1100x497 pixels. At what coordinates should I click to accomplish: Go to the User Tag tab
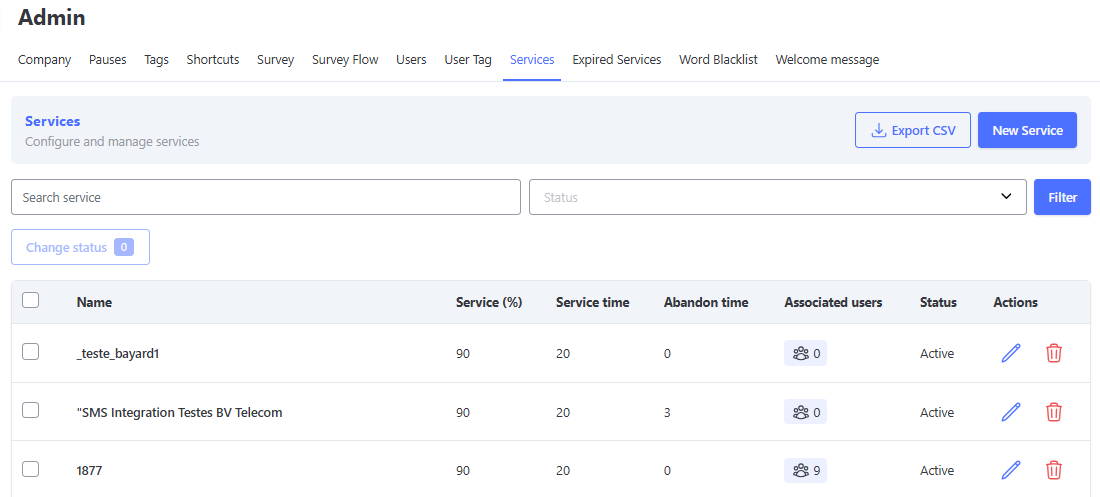pyautogui.click(x=468, y=60)
